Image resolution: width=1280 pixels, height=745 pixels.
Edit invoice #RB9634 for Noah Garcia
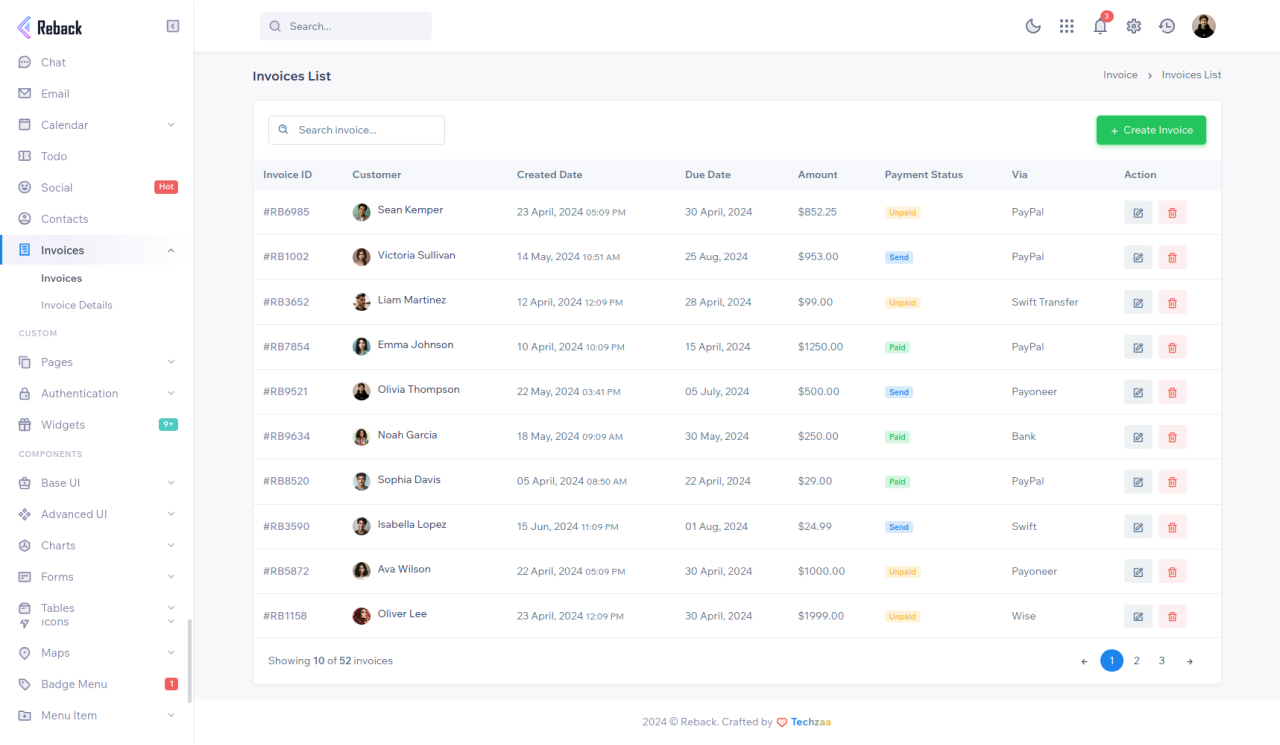click(1138, 437)
